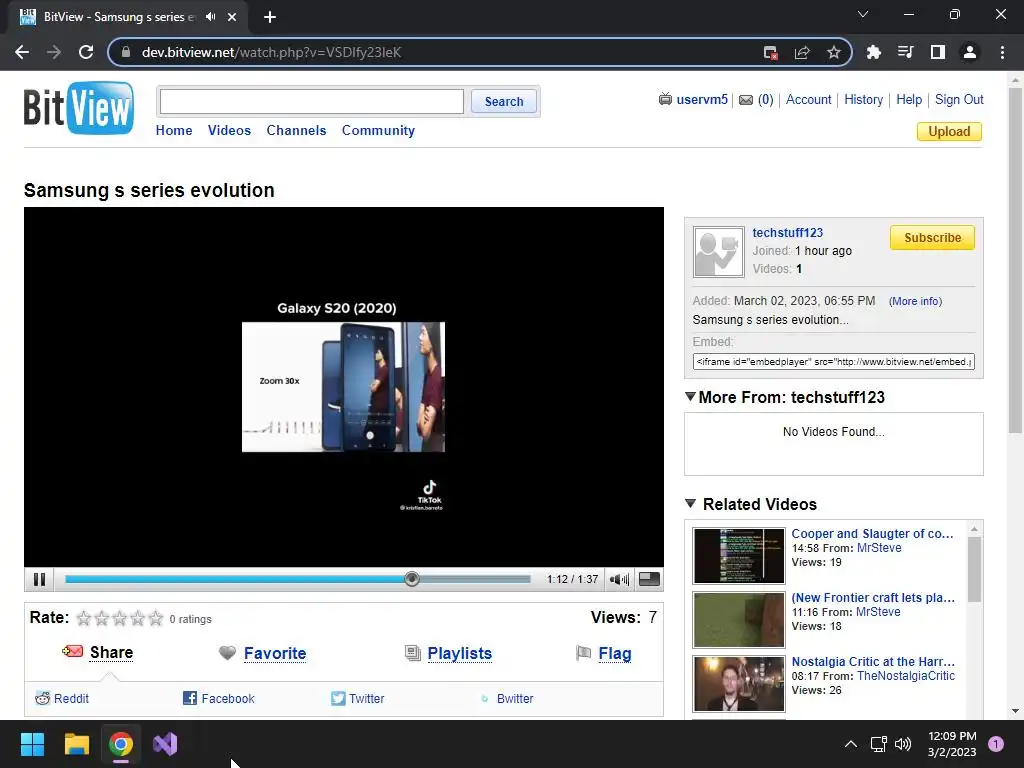The width and height of the screenshot is (1024, 768).
Task: Open the Windows Start menu
Action: 32,744
